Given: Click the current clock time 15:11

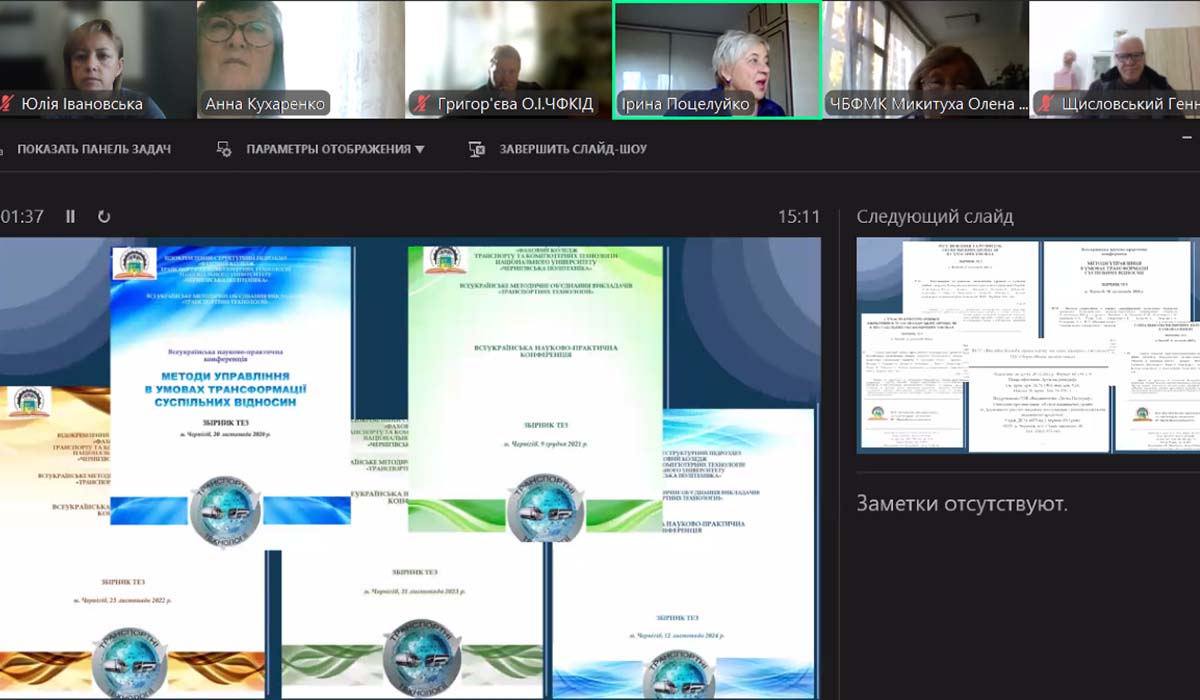Looking at the screenshot, I should tap(799, 216).
